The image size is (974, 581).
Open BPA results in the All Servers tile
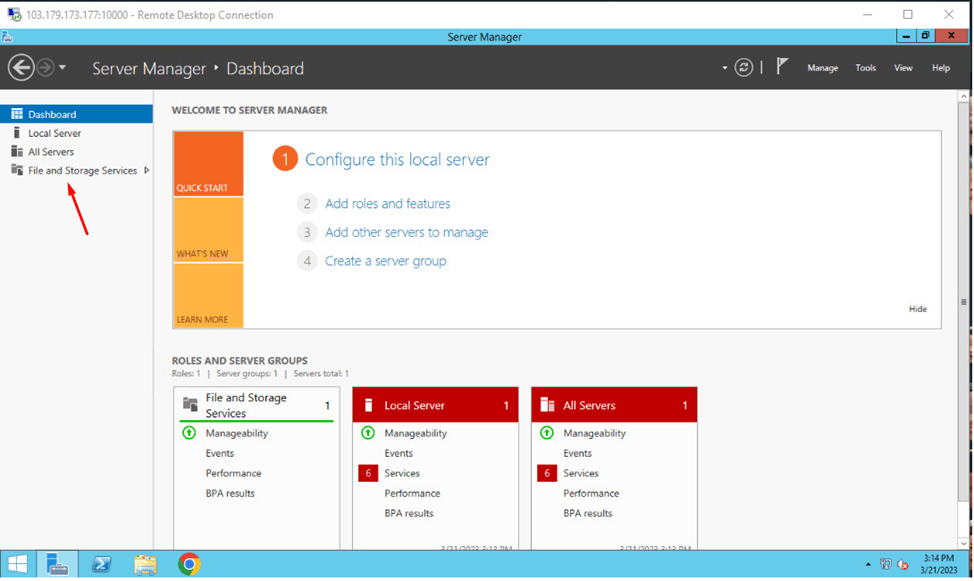(588, 513)
